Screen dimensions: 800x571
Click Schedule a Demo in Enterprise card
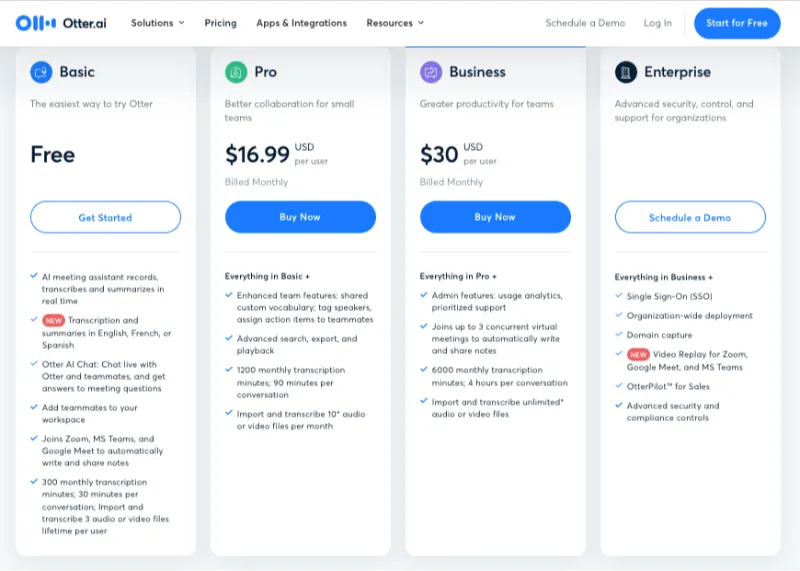[x=690, y=217]
